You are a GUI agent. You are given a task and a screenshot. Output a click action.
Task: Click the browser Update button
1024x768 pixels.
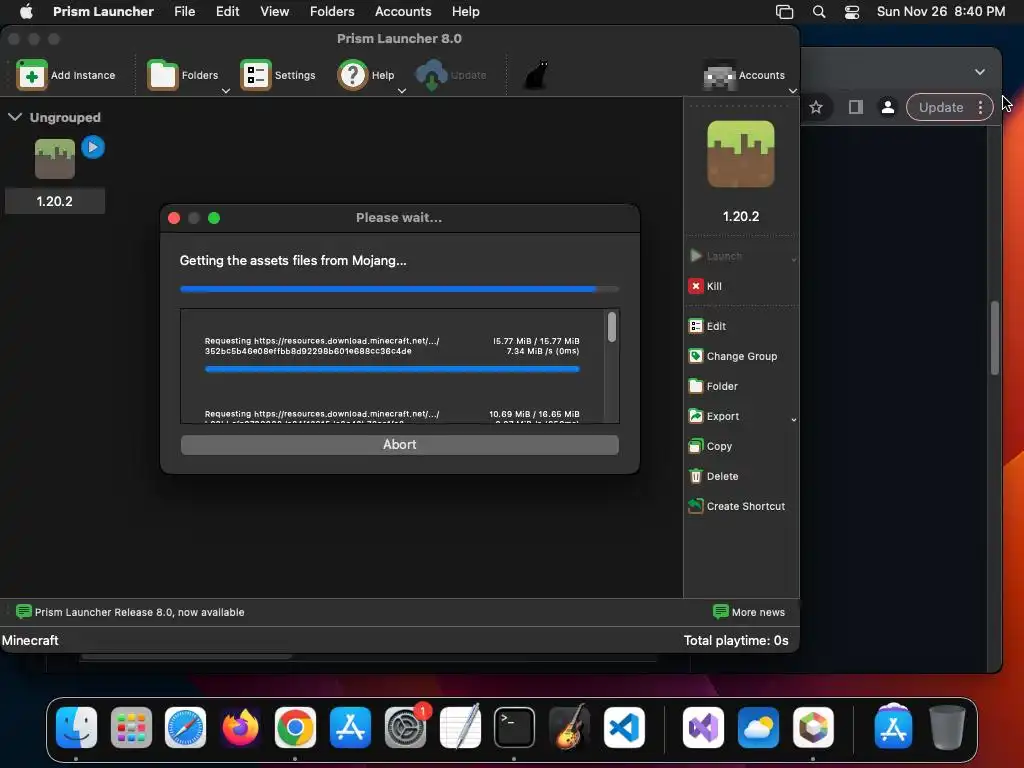(940, 107)
